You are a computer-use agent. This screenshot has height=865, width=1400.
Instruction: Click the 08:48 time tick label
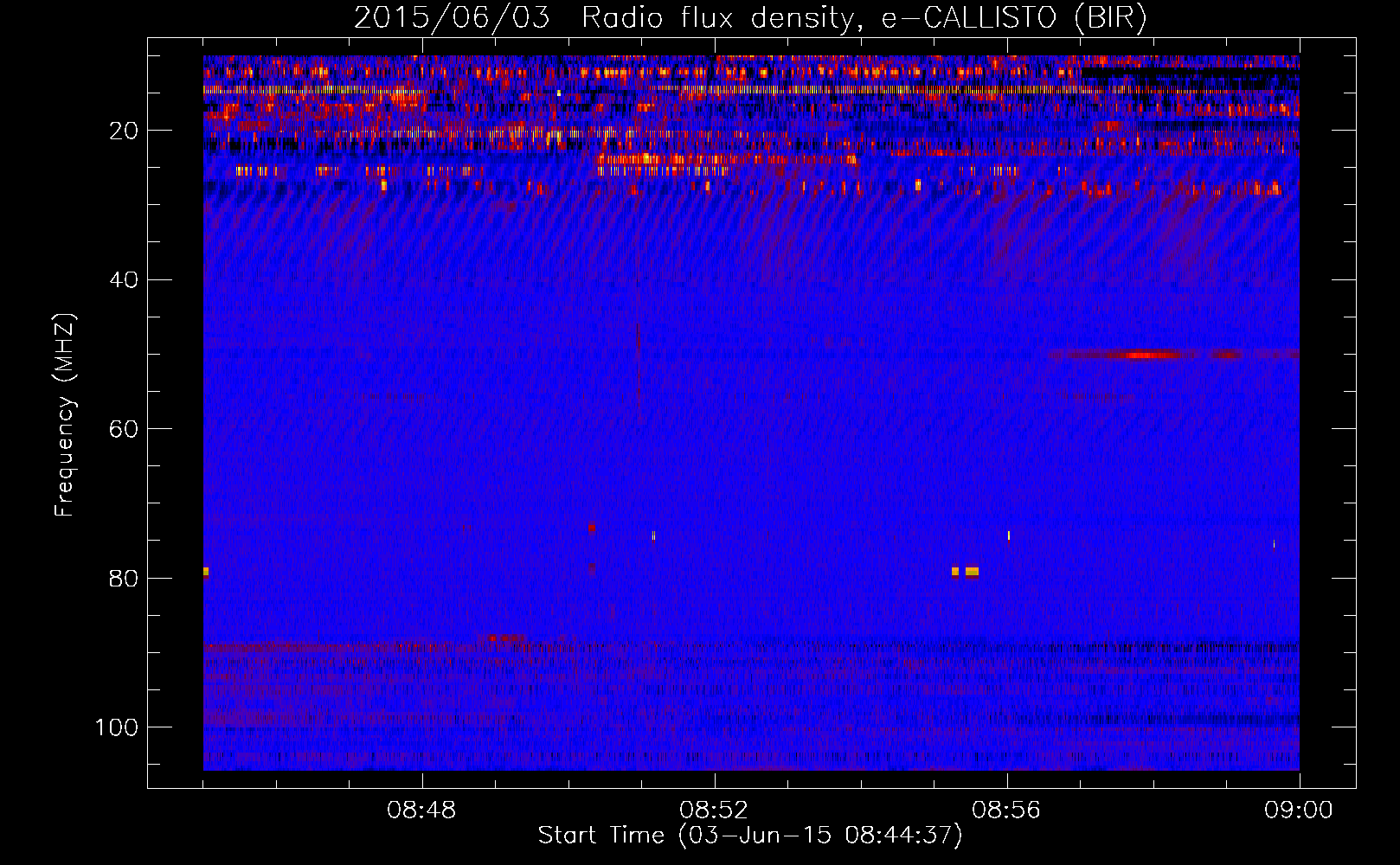click(x=421, y=811)
